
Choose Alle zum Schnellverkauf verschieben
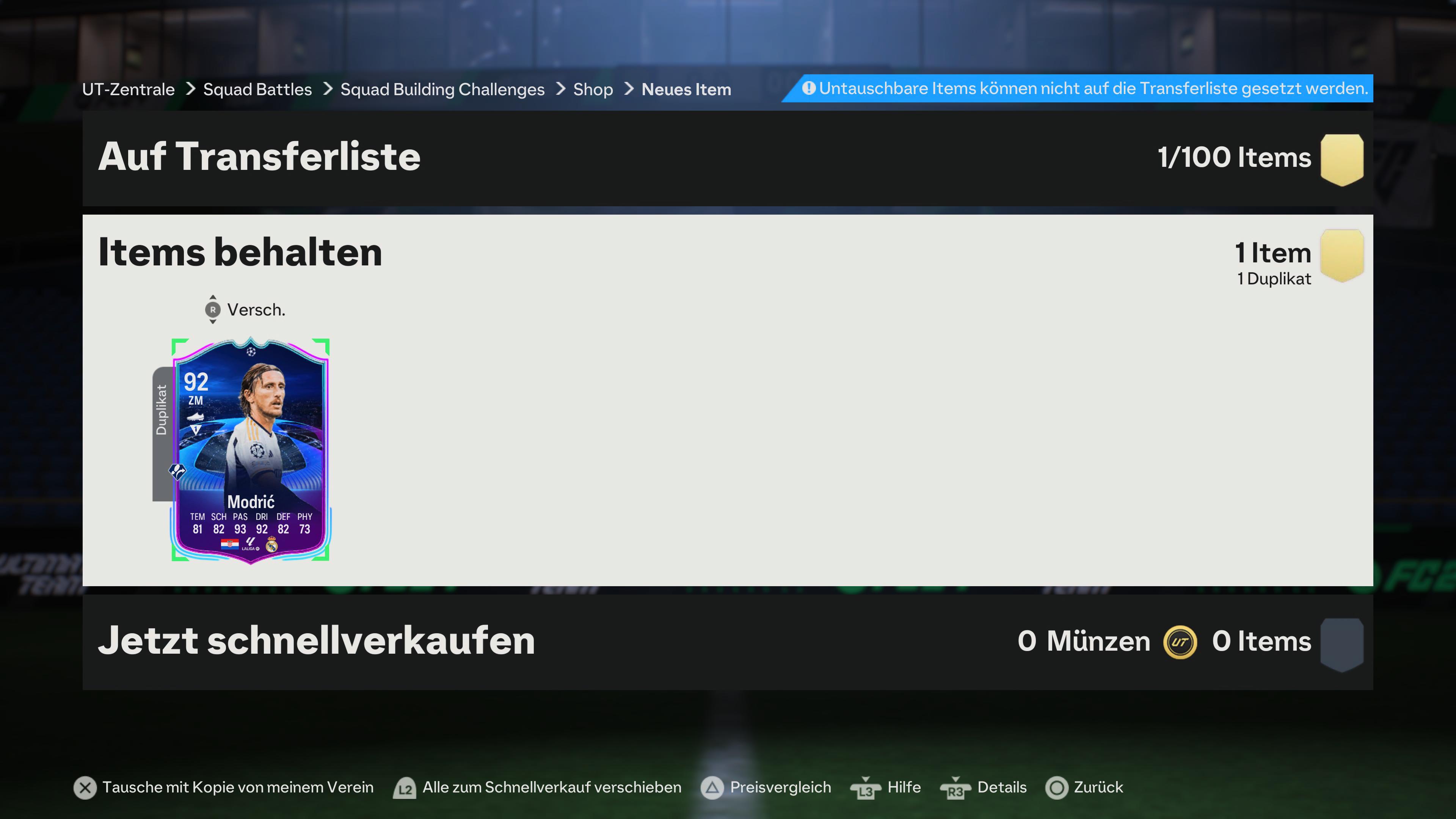point(552,788)
